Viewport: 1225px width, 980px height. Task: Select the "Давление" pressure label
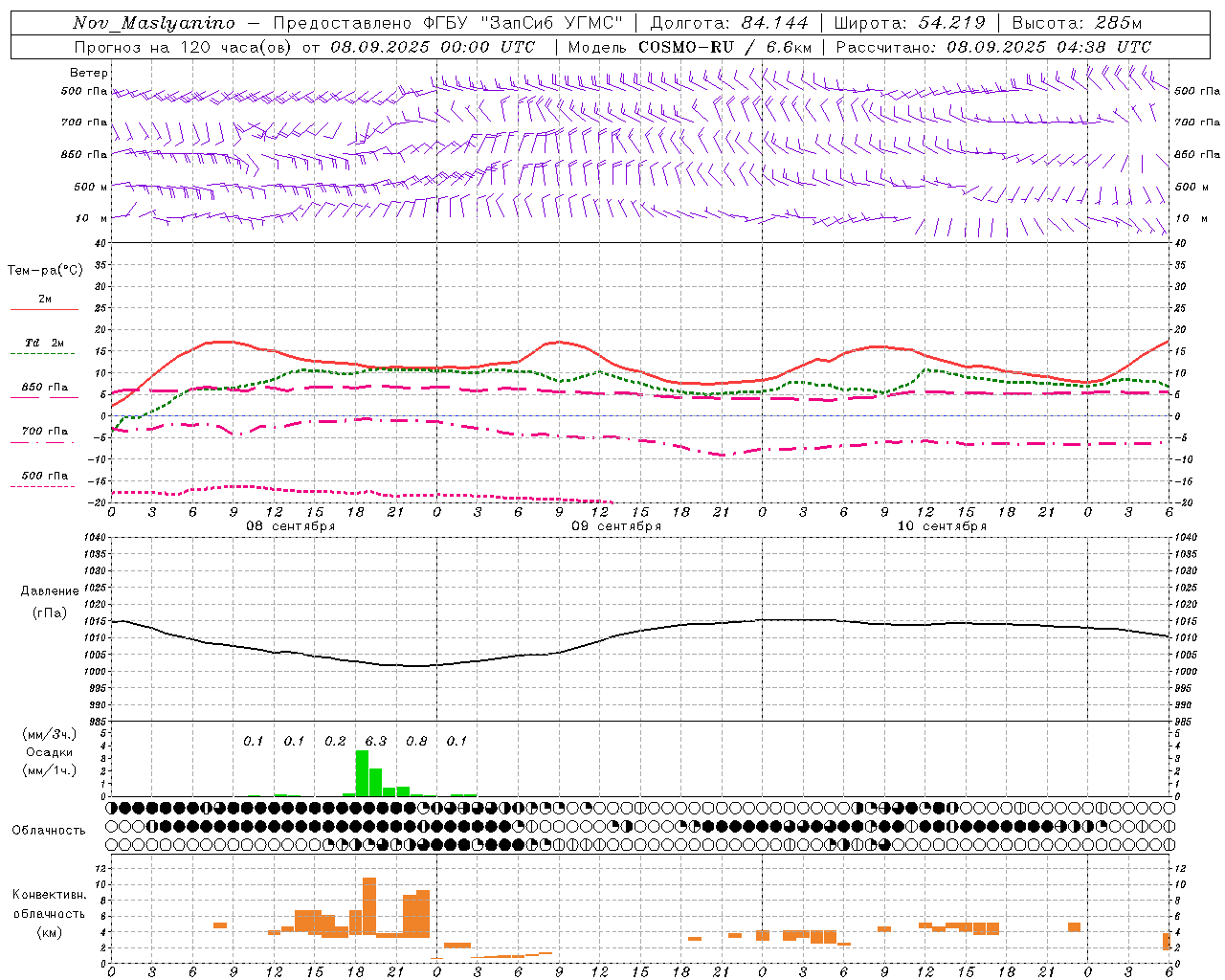(x=50, y=591)
